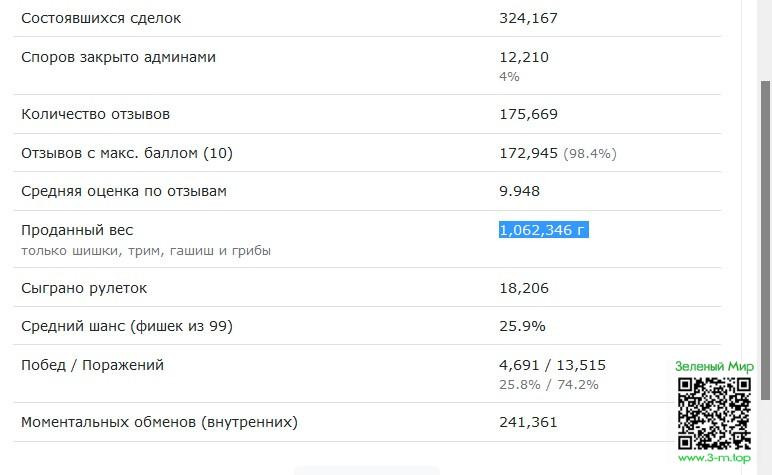Click the 4,691 / 13,515 wins-losses value
Image resolution: width=772 pixels, height=475 pixels.
[x=552, y=365]
